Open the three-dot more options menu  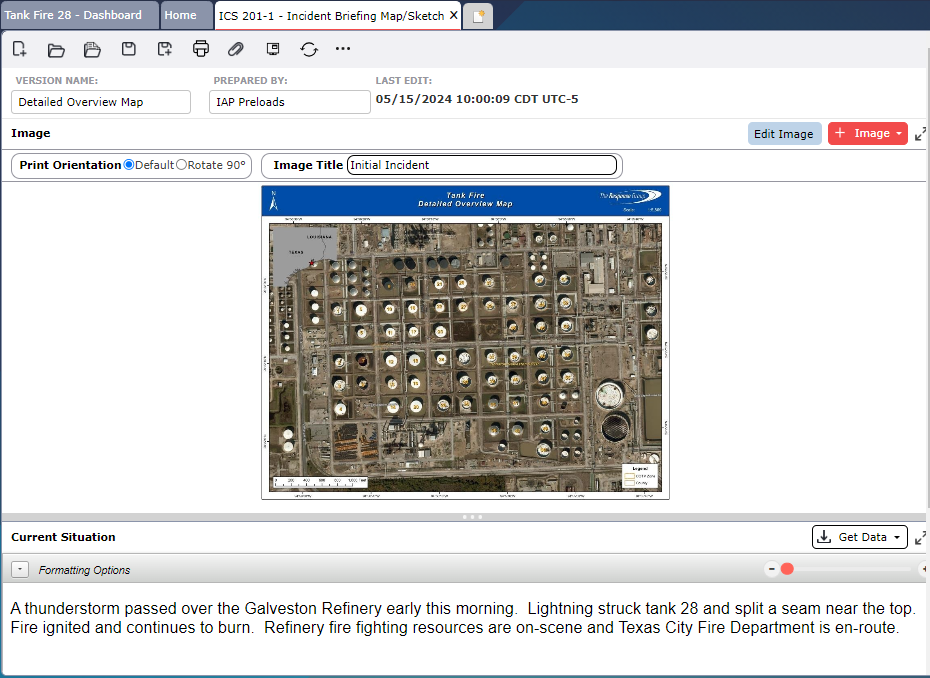(343, 49)
